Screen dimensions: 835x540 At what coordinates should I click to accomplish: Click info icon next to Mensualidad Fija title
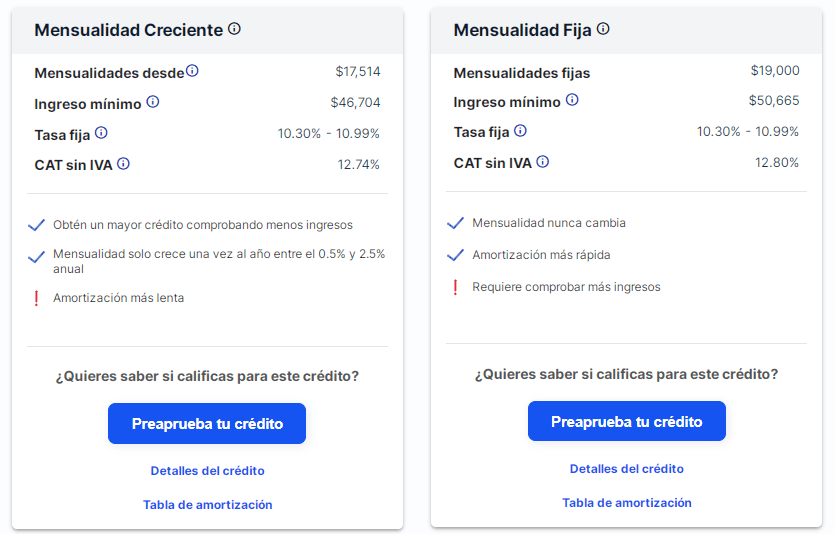click(x=603, y=29)
